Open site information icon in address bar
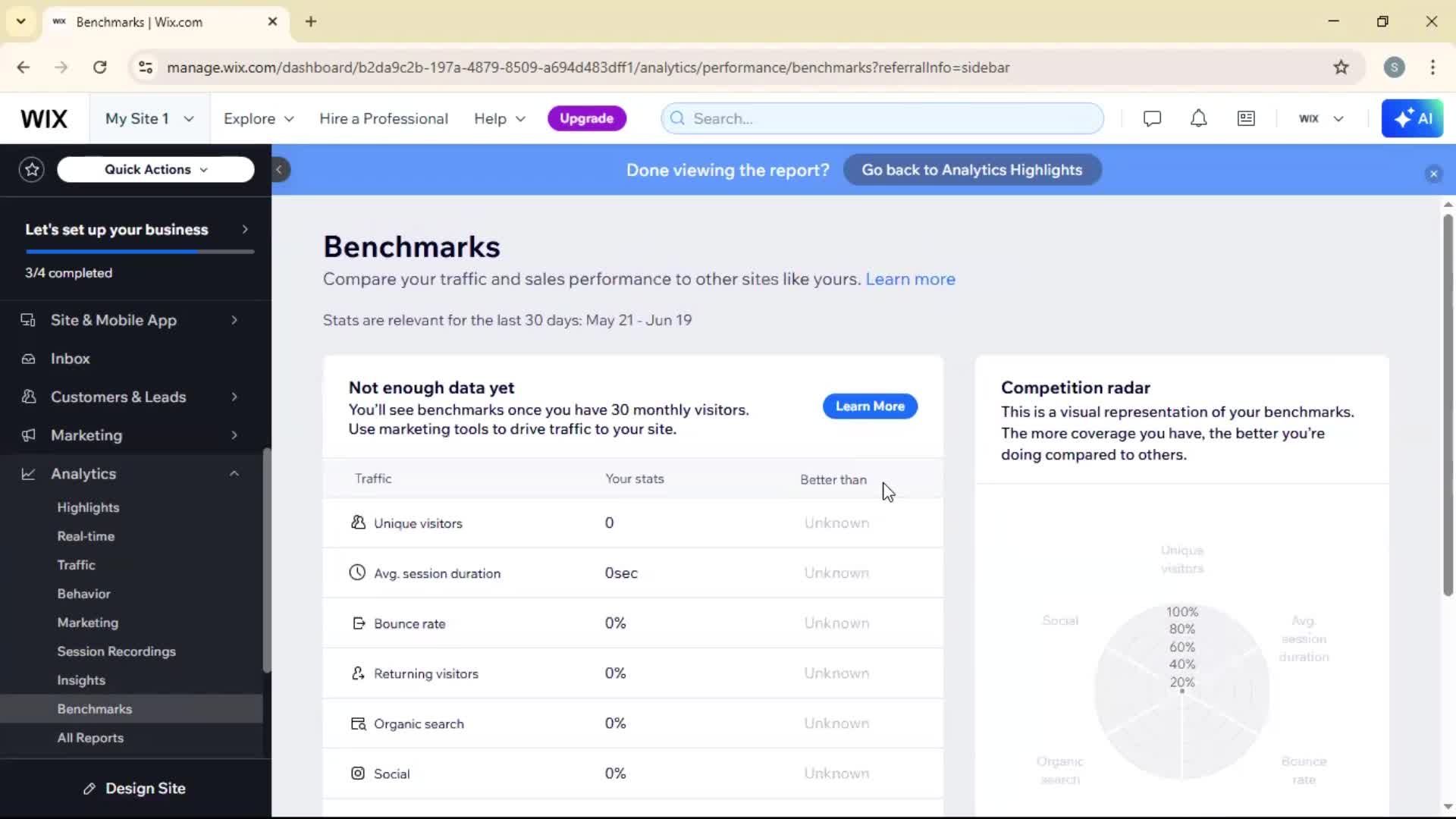The width and height of the screenshot is (1456, 819). (x=146, y=67)
